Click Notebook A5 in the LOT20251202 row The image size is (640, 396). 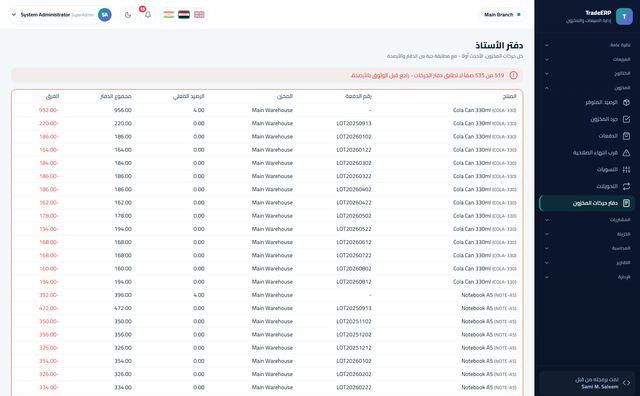pos(477,335)
